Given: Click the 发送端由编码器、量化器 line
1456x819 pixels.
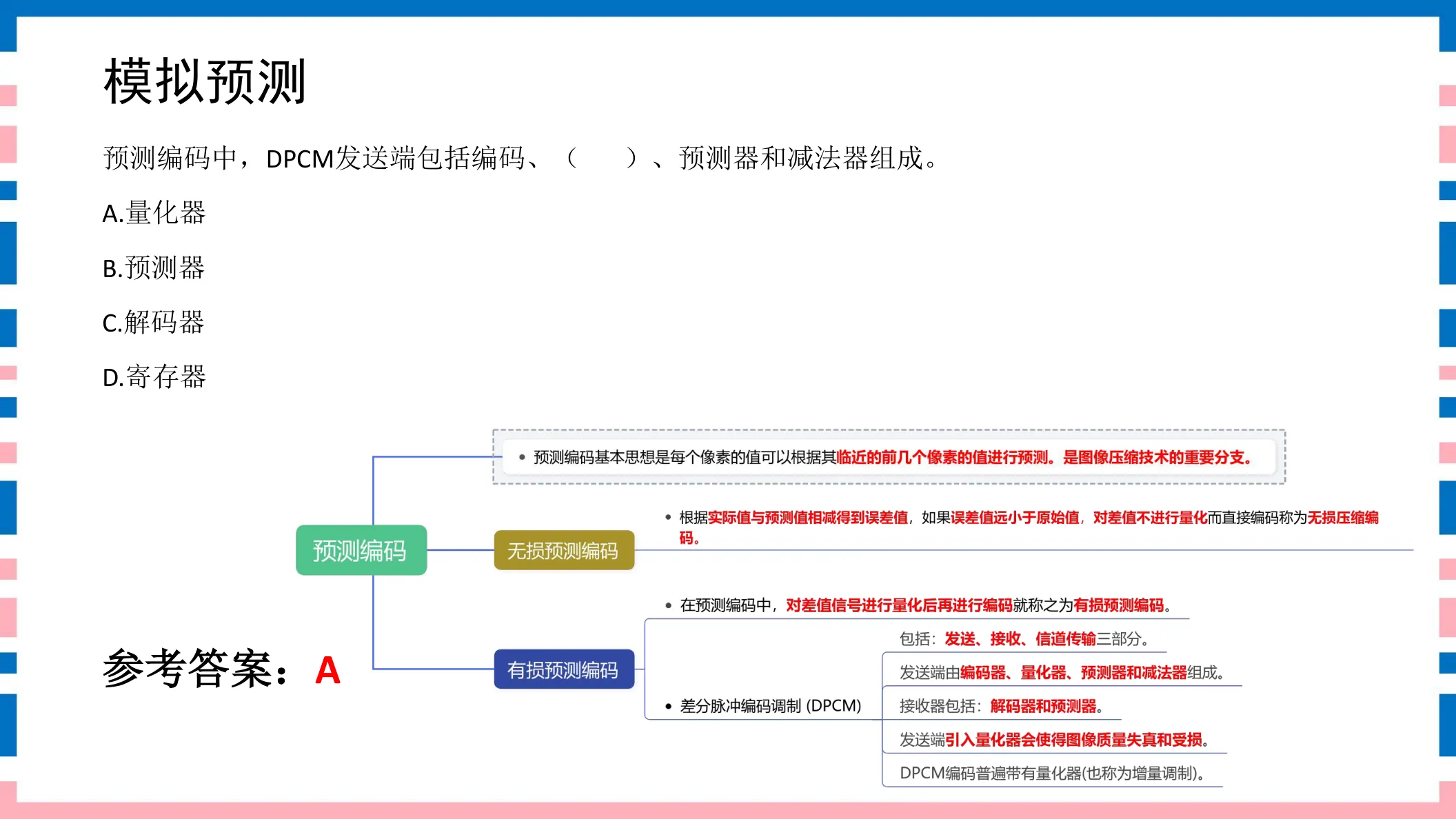Looking at the screenshot, I should click(1062, 673).
